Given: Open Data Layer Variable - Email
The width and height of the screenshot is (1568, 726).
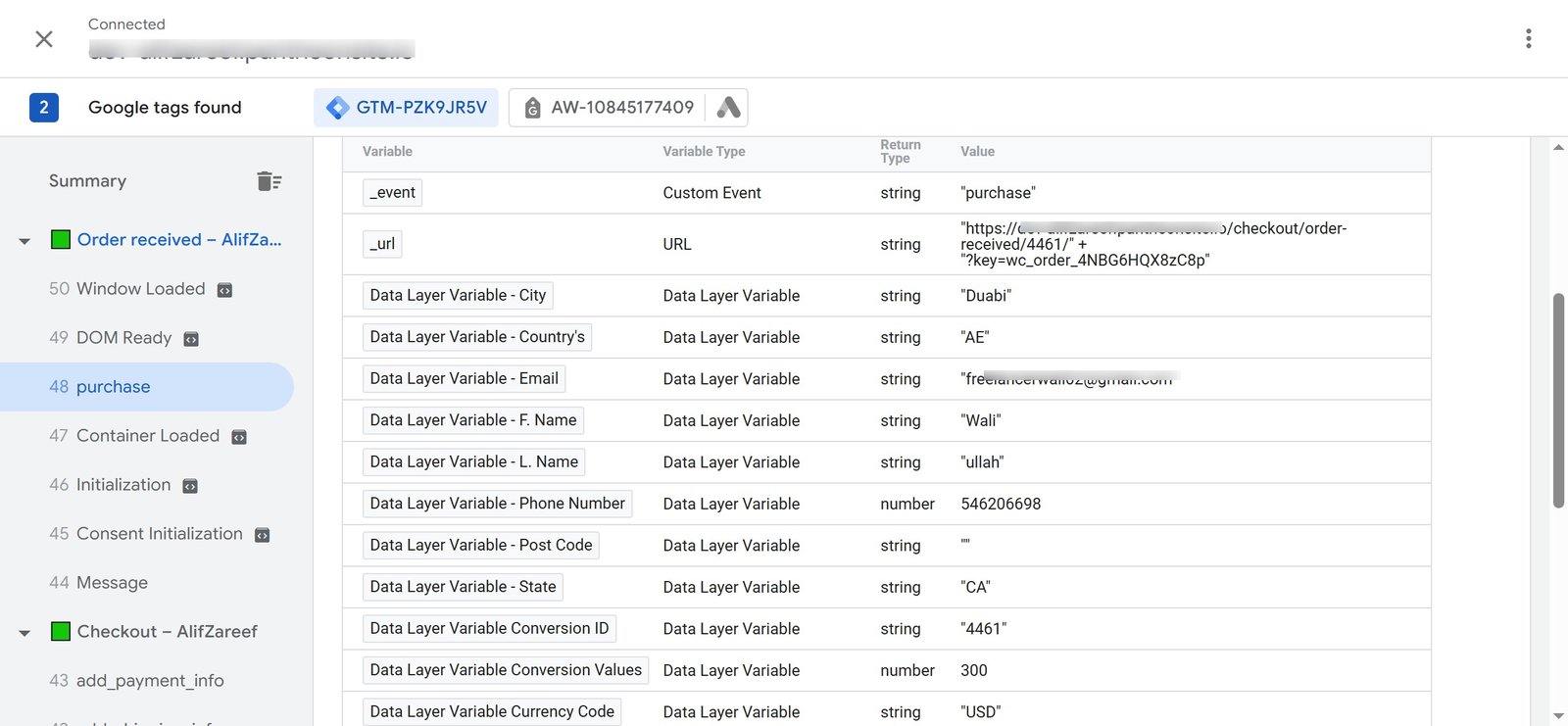Looking at the screenshot, I should tap(464, 379).
